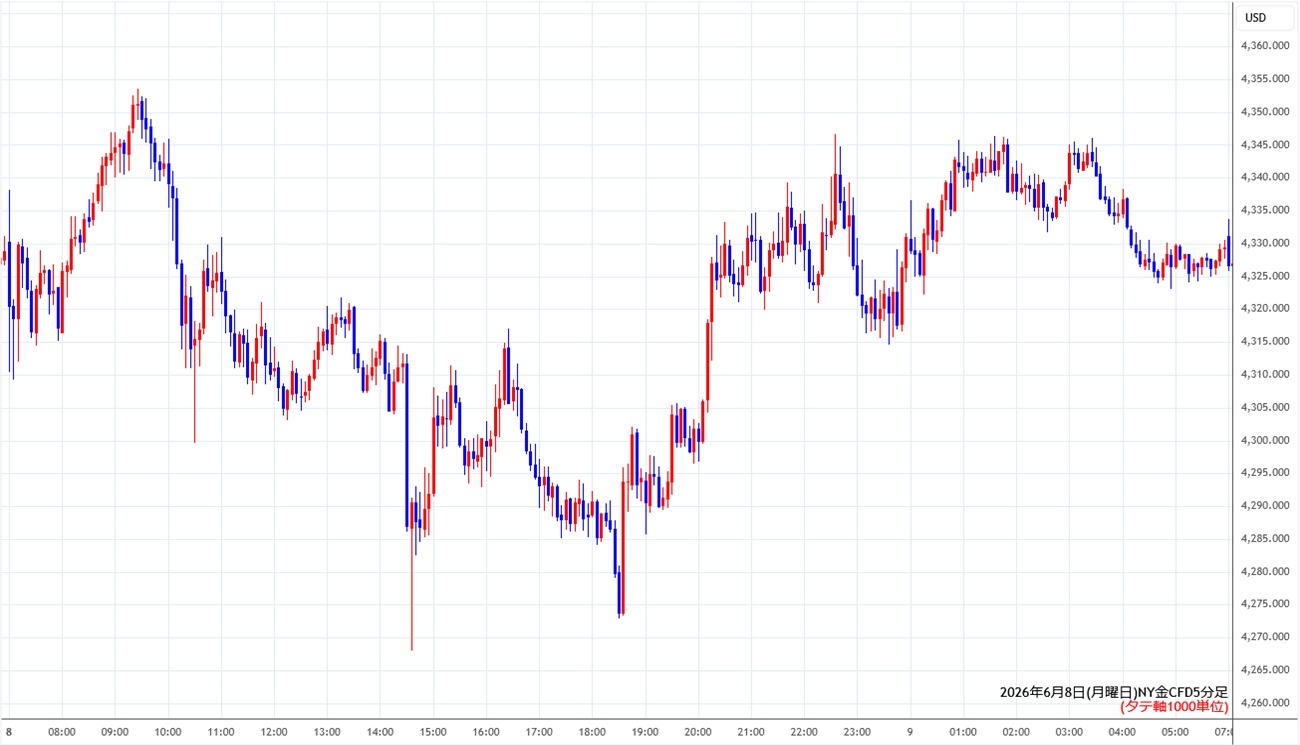Click the 05:00 time axis label
This screenshot has width=1300, height=745.
pos(1175,732)
